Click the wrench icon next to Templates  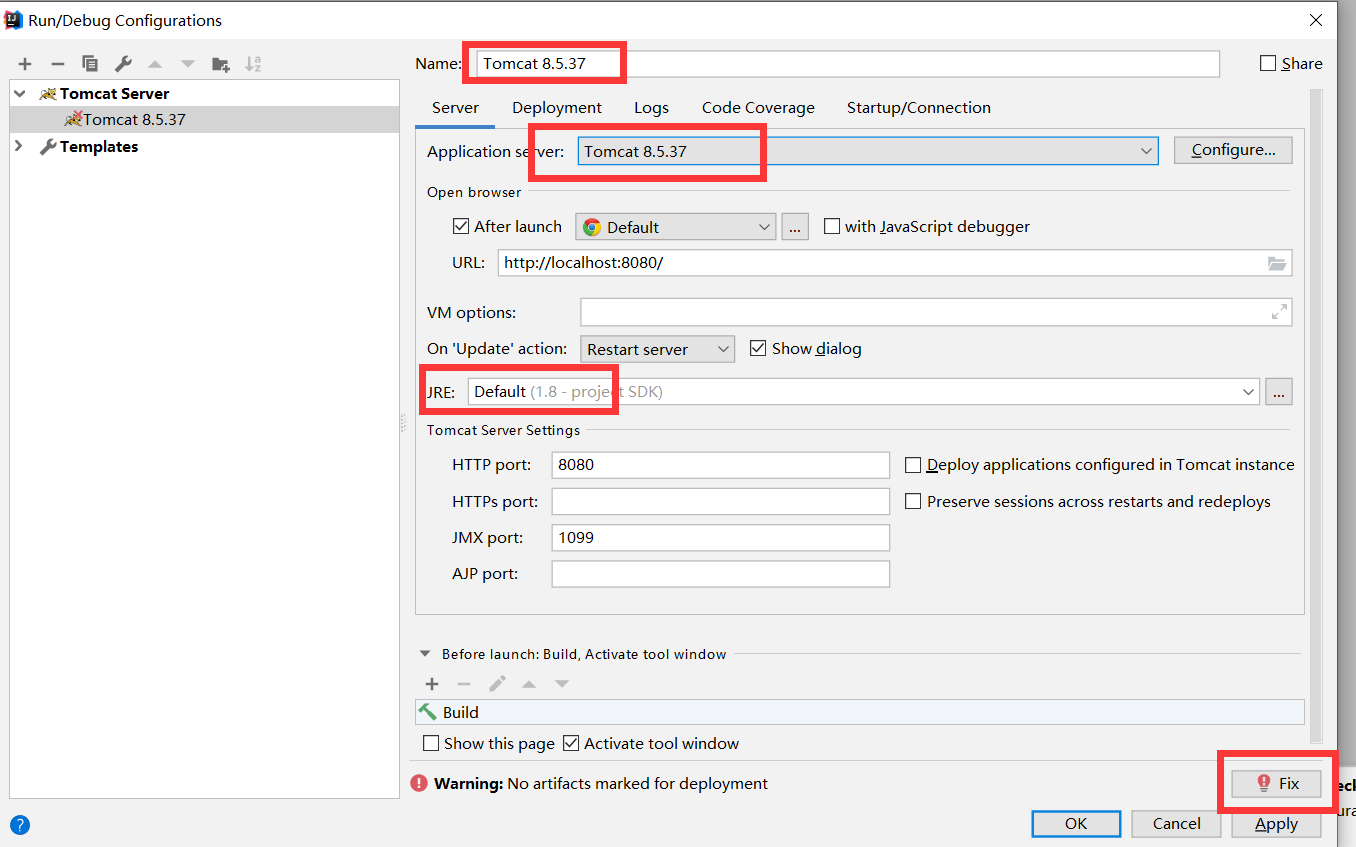tap(47, 146)
